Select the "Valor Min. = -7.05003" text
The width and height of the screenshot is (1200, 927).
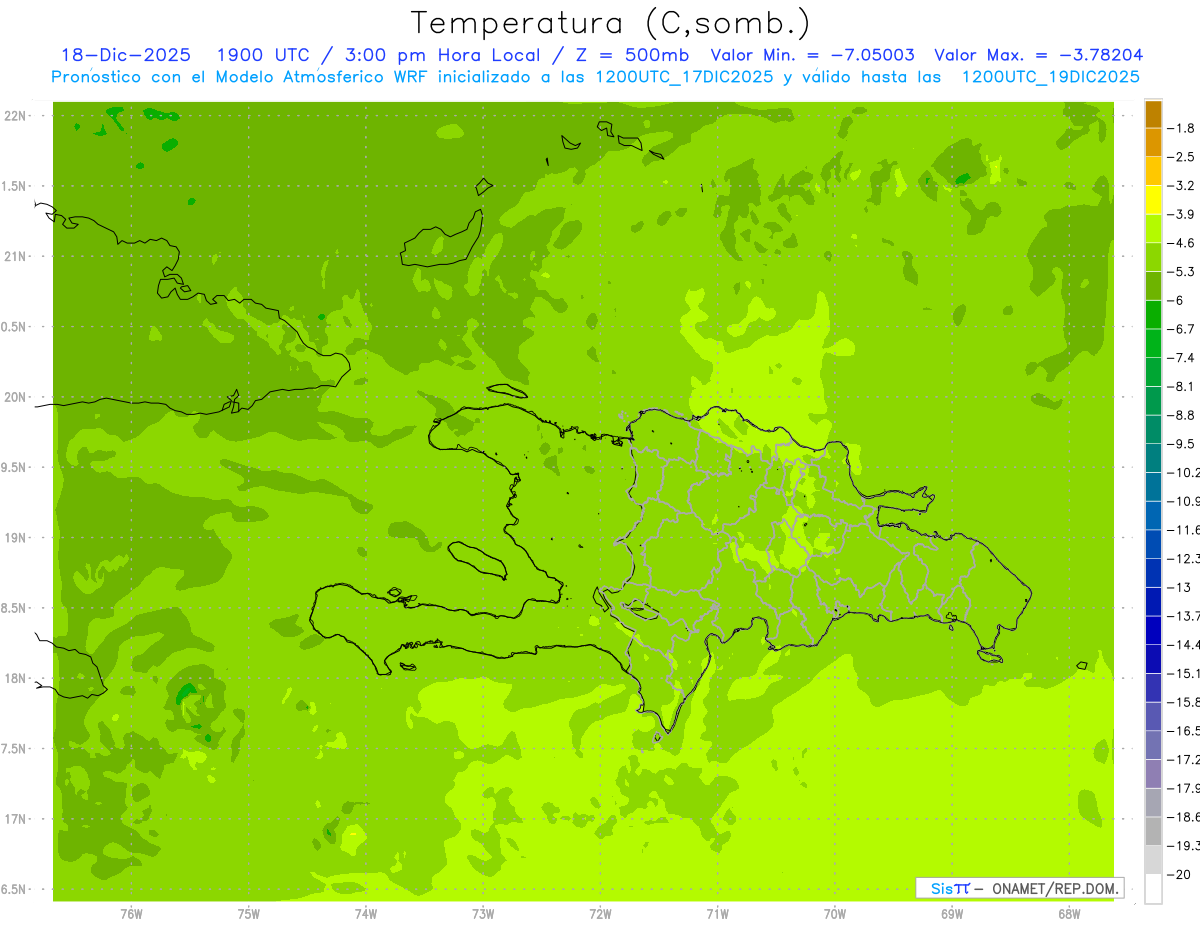click(x=812, y=55)
